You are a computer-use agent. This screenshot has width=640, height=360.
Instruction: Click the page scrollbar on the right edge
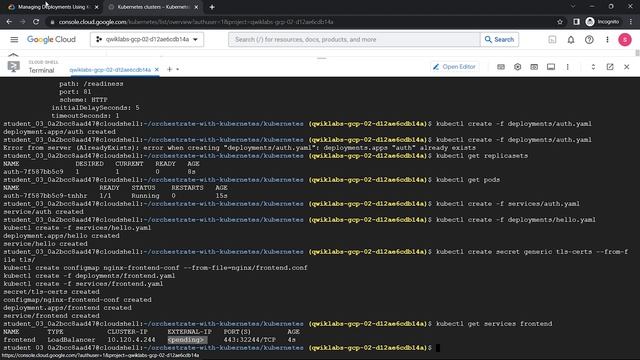coord(637,53)
